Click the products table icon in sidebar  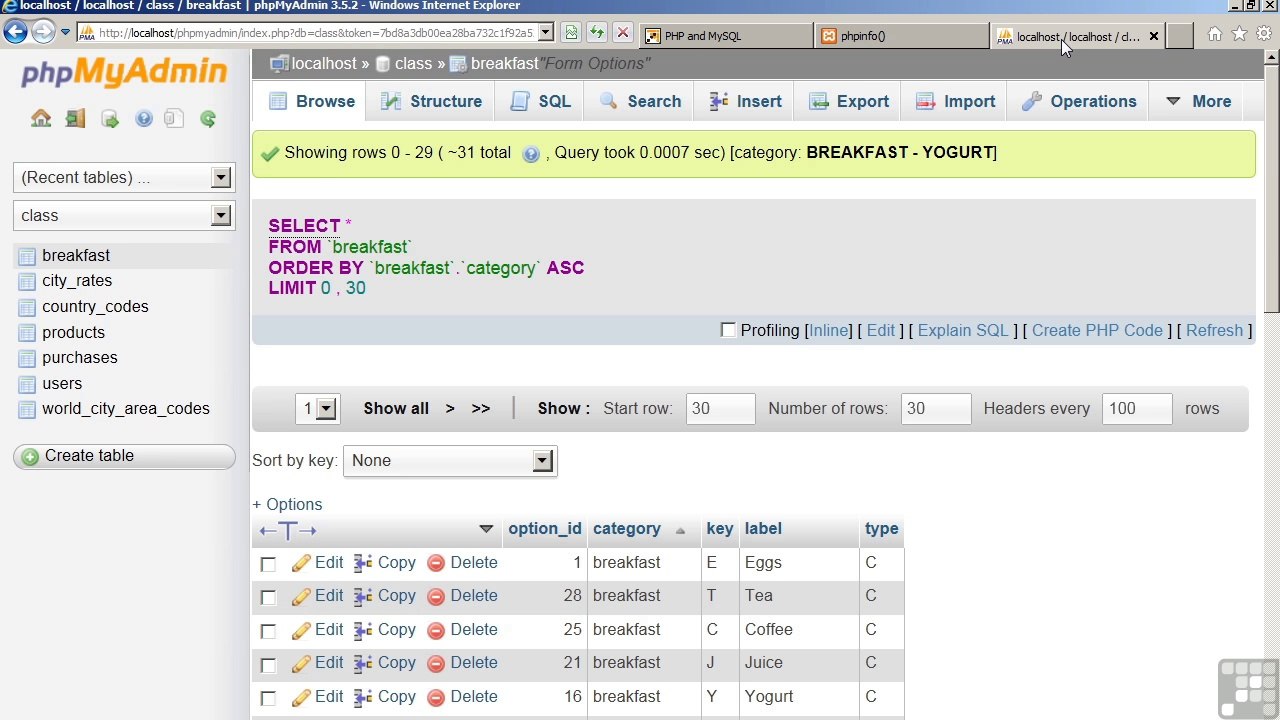coord(27,333)
